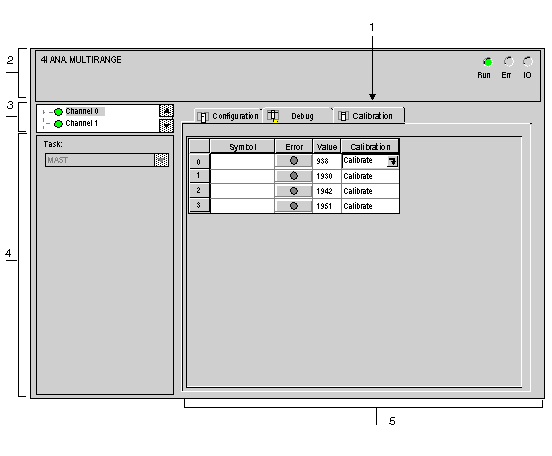Expand the Channel 0 tree node
Screen dimensions: 552x456
(x=44, y=112)
